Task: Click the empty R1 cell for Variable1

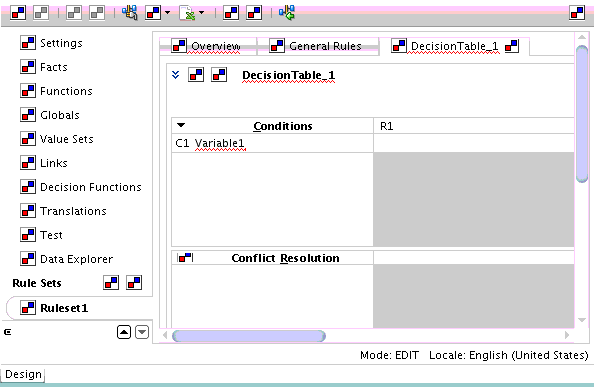Action: [474, 143]
